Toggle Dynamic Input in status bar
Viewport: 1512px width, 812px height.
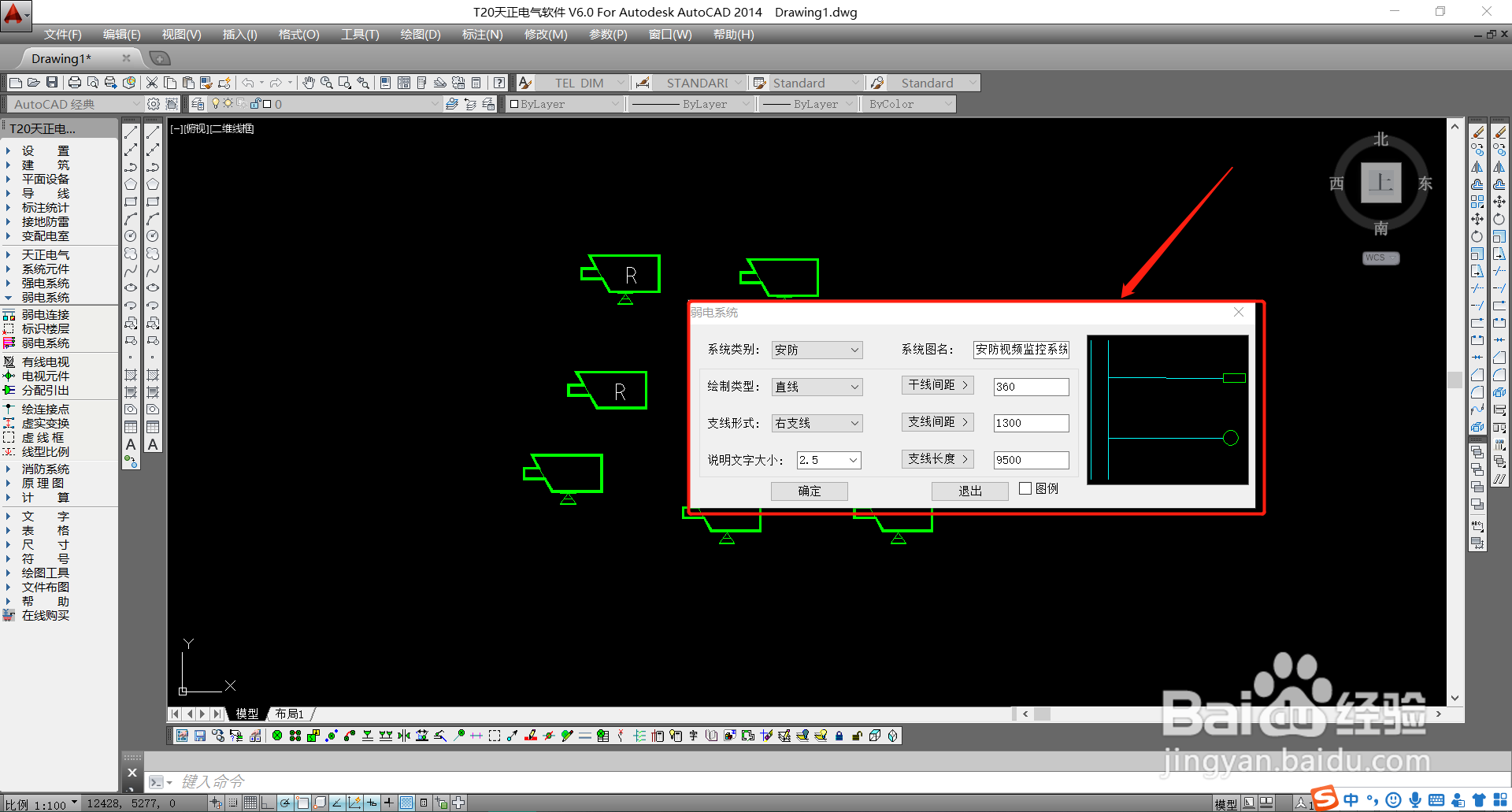point(372,803)
